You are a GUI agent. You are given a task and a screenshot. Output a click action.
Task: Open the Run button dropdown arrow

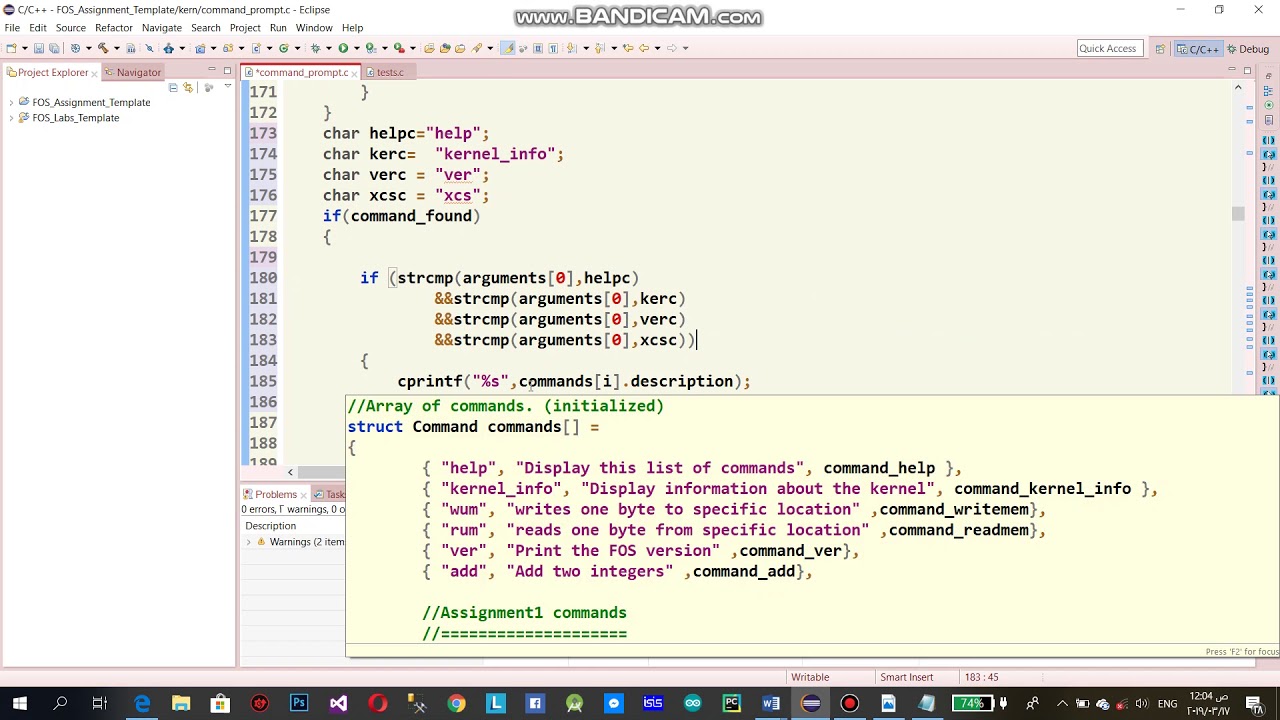point(356,48)
